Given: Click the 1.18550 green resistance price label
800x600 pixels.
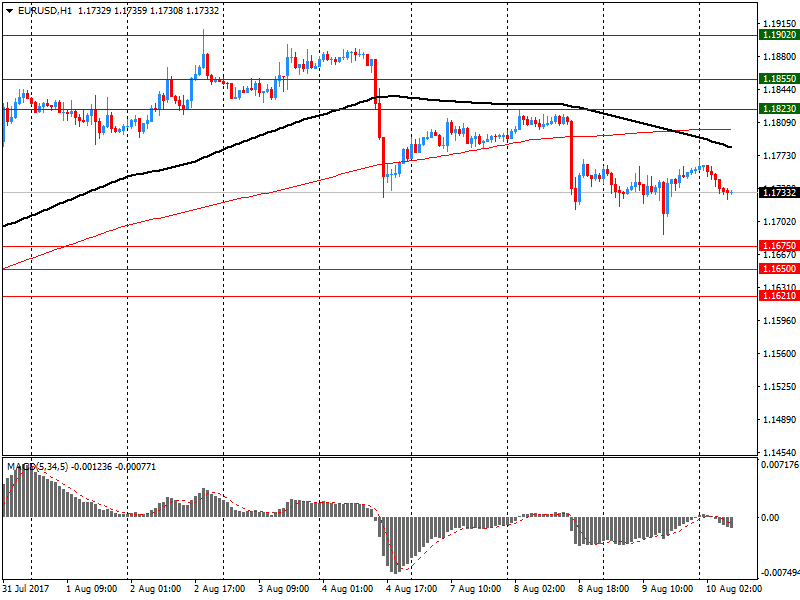Looking at the screenshot, I should coord(779,79).
